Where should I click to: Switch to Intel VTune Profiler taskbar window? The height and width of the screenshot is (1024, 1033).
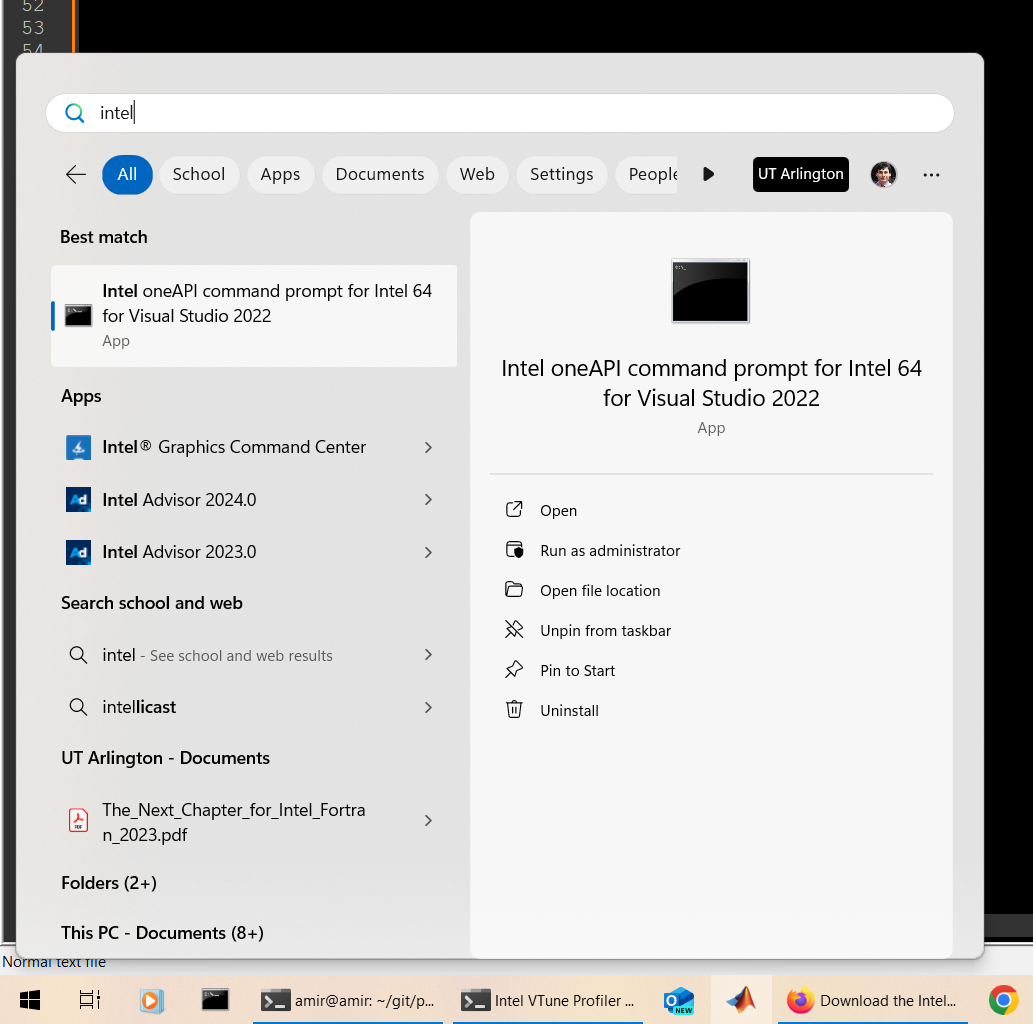(547, 1000)
